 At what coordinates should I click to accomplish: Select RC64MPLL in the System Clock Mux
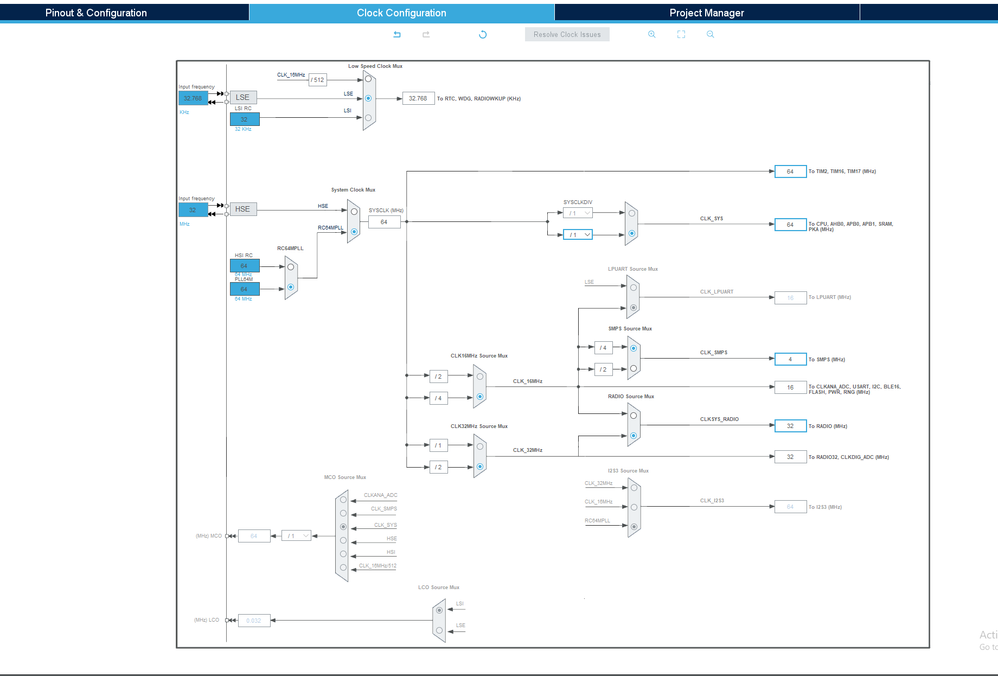[x=354, y=232]
